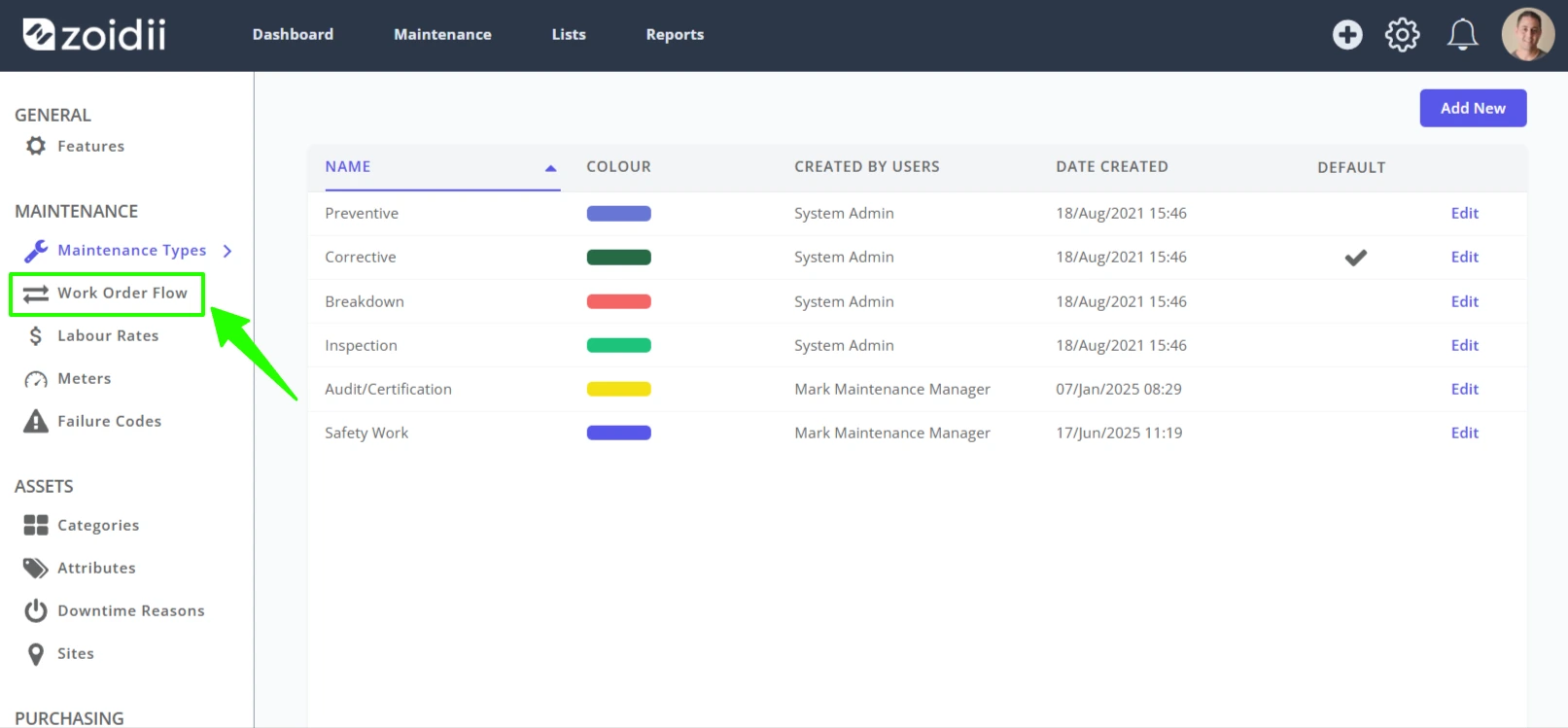Click the Attributes tags icon
This screenshot has width=1568, height=728.
tap(36, 568)
